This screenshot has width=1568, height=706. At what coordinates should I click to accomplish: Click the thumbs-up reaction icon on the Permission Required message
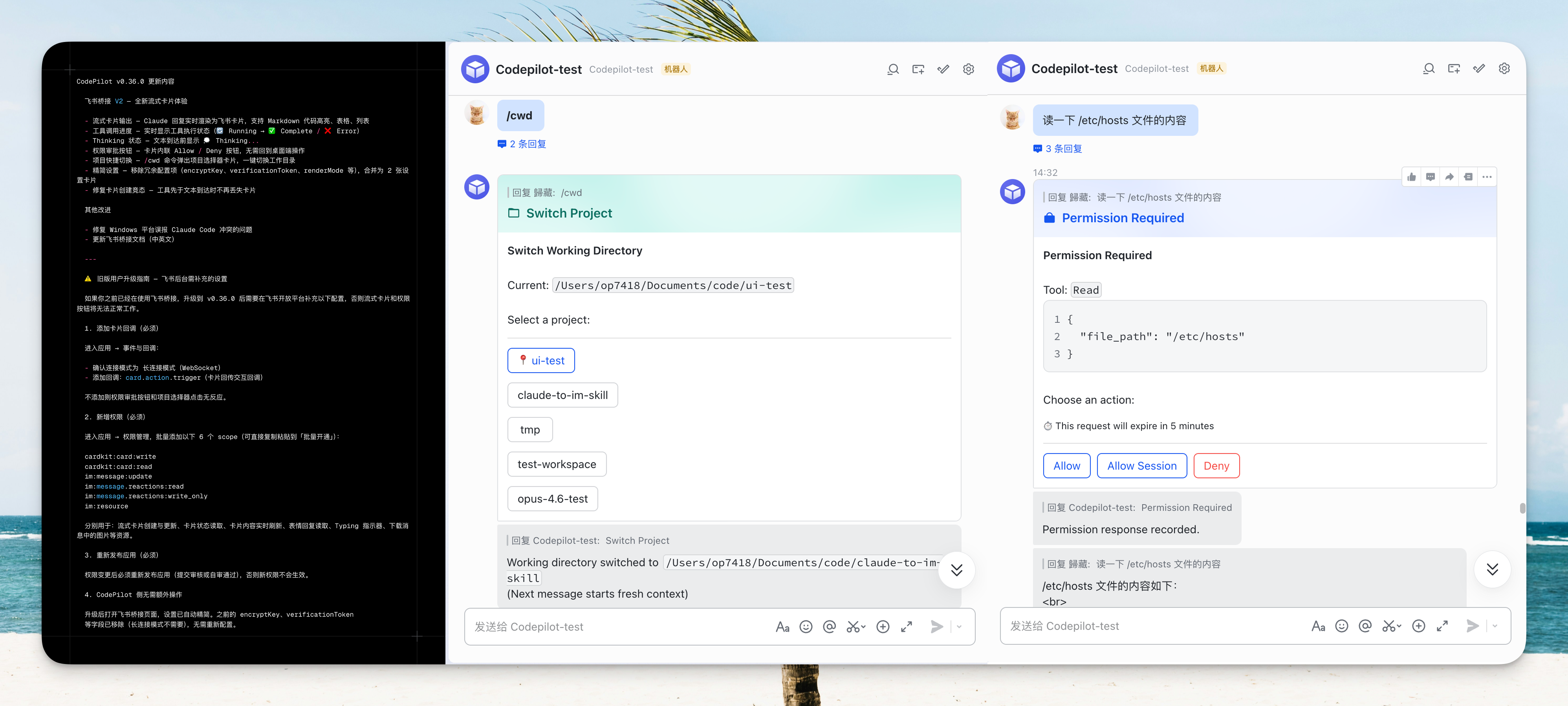(1412, 177)
